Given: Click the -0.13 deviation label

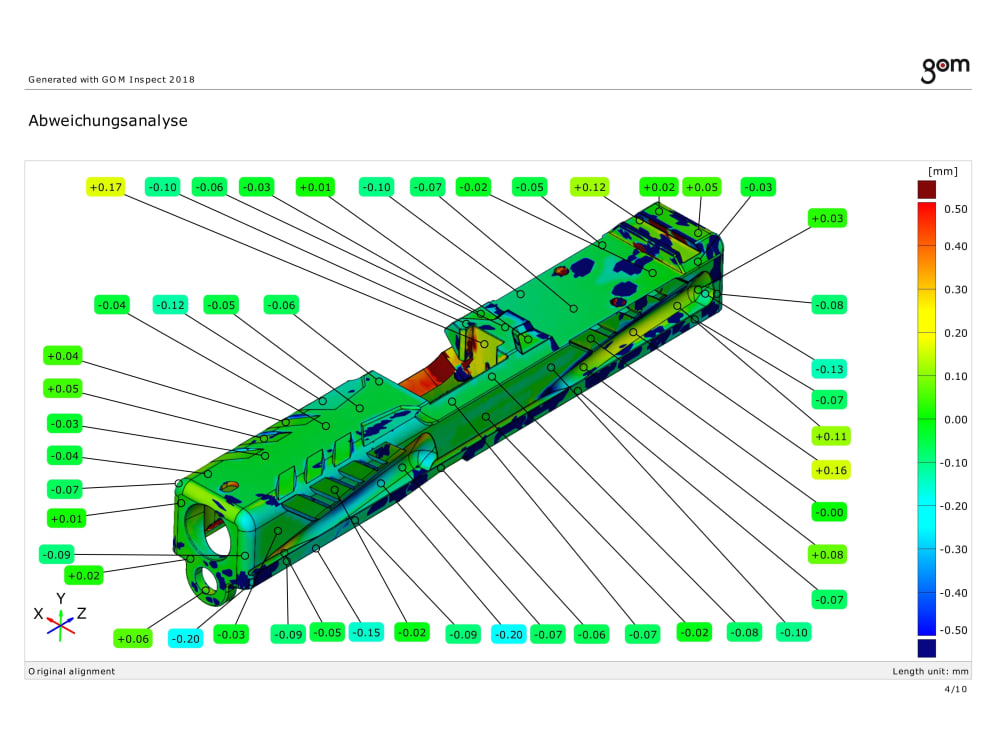Looking at the screenshot, I should tap(829, 369).
